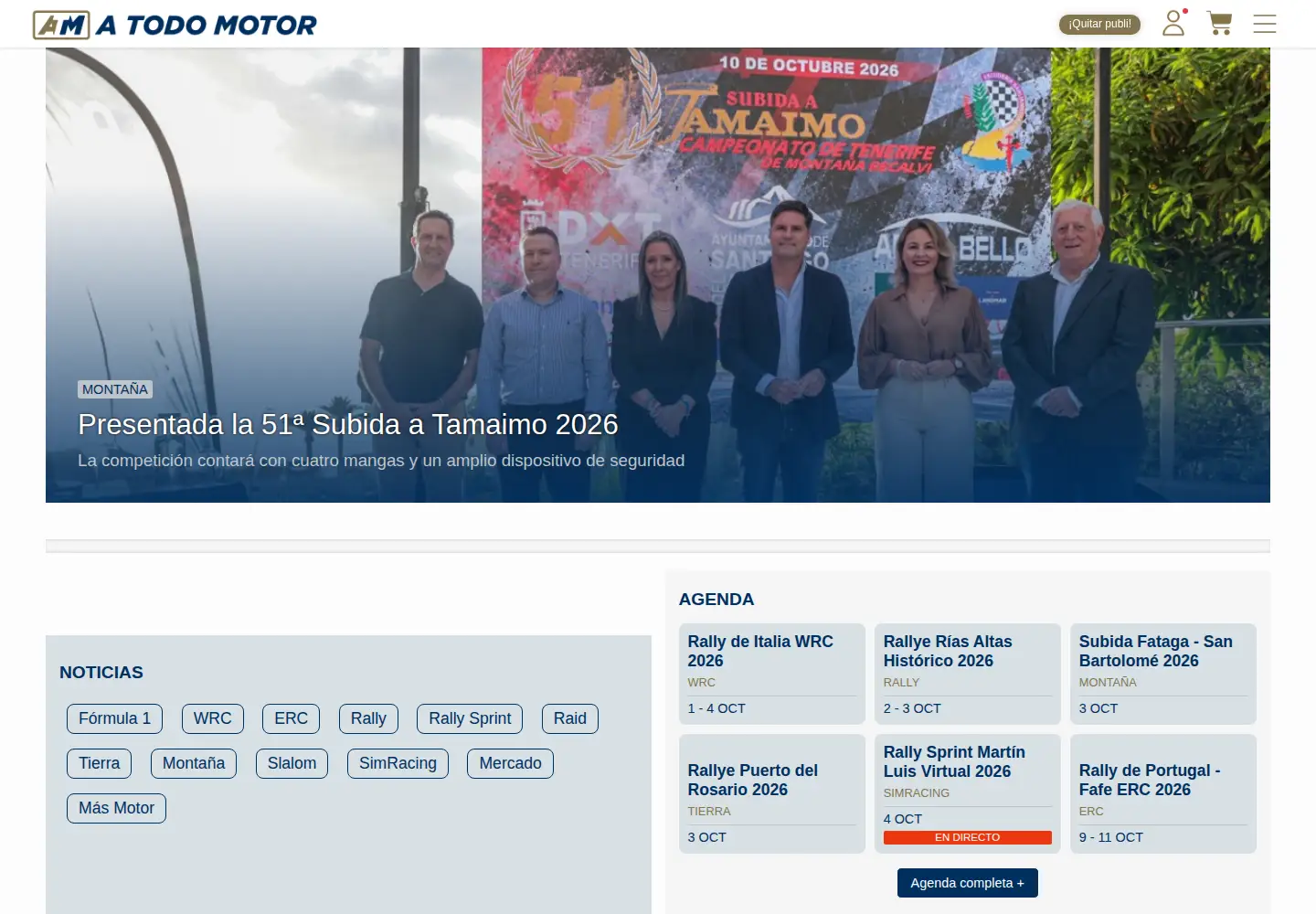Click the A Todo Motor logo

click(x=175, y=25)
